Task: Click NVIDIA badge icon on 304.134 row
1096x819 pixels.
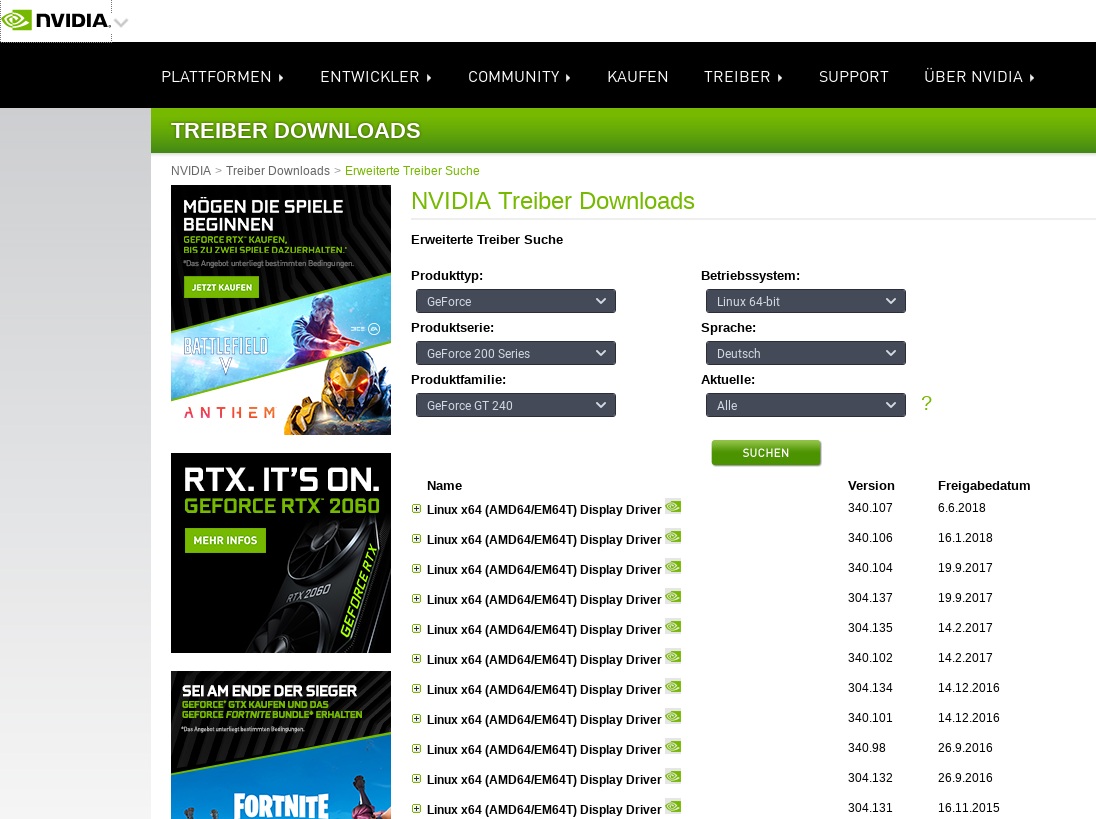Action: pos(673,686)
